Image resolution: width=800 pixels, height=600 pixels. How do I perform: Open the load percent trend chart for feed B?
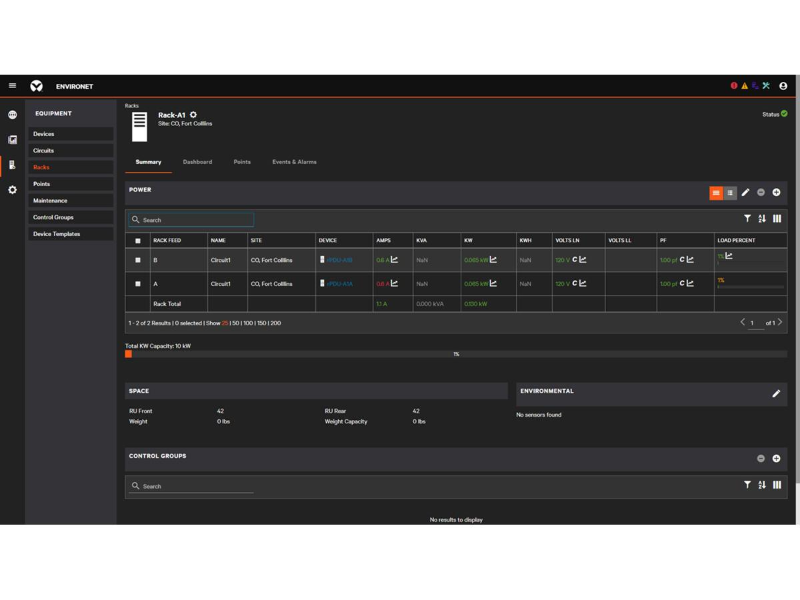pos(729,256)
